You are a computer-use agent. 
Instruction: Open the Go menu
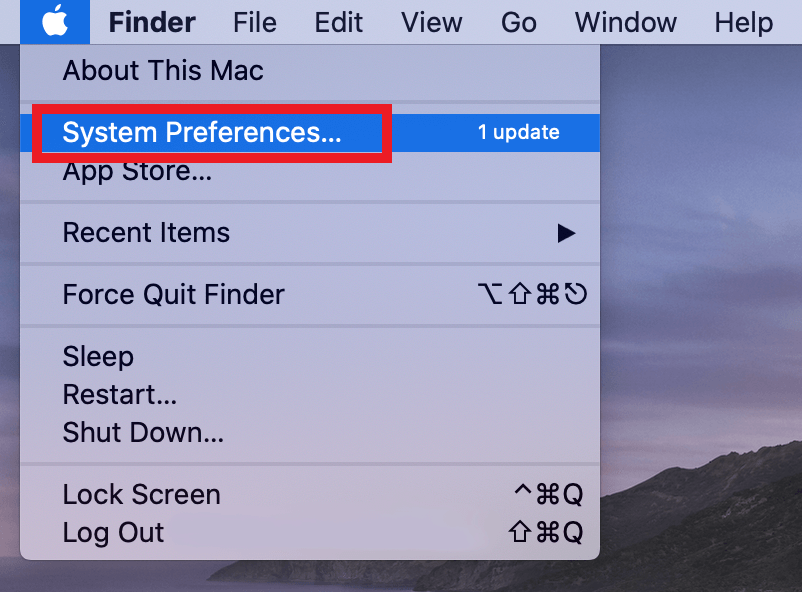pyautogui.click(x=519, y=22)
